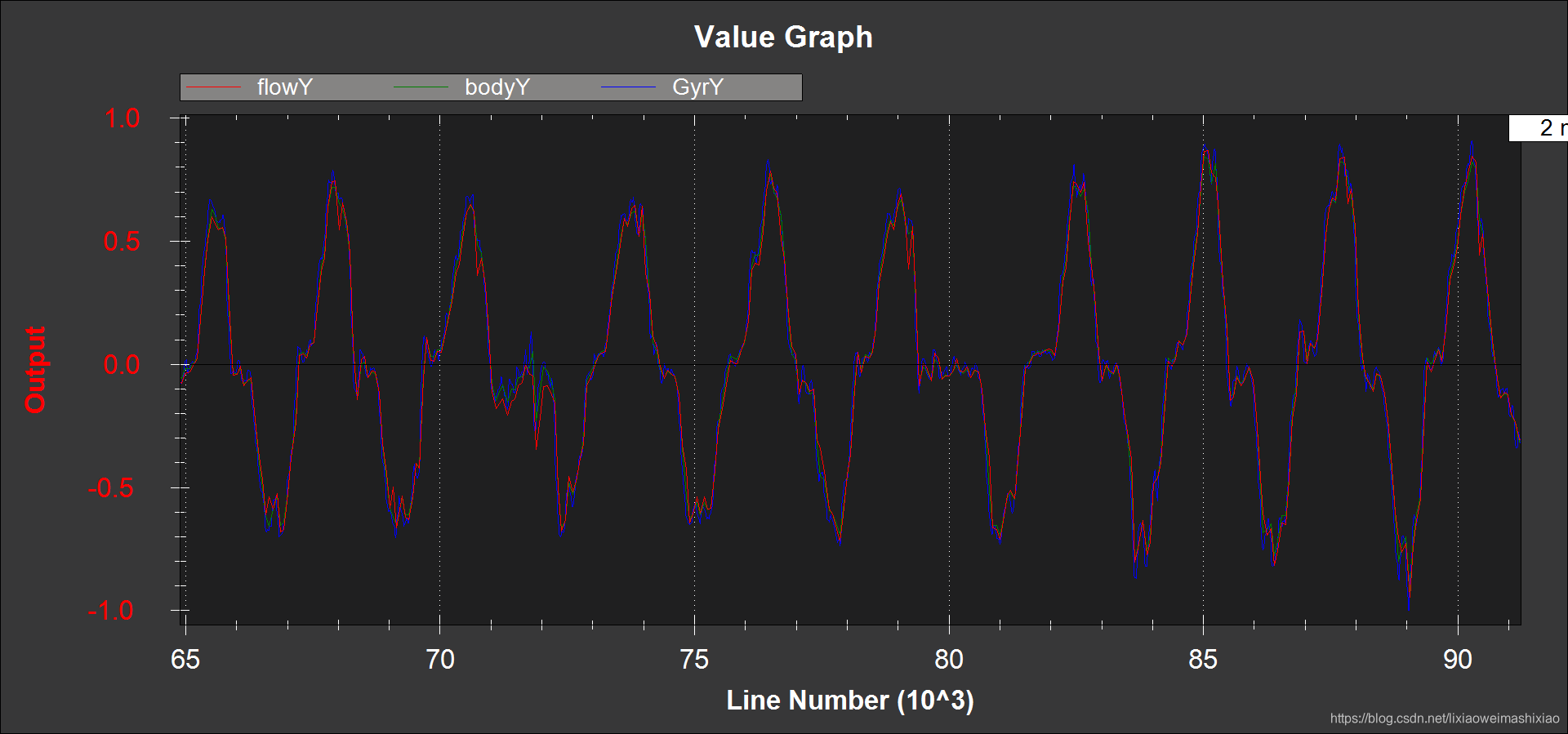Click the 75 x-axis tick label
The height and width of the screenshot is (734, 1568).
coord(694,660)
